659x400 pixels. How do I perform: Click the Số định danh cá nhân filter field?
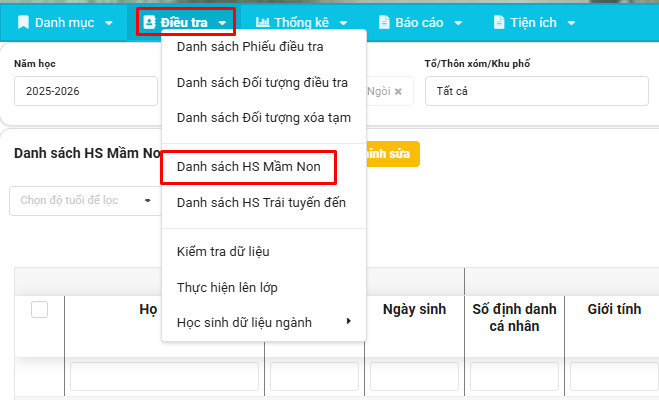point(514,376)
